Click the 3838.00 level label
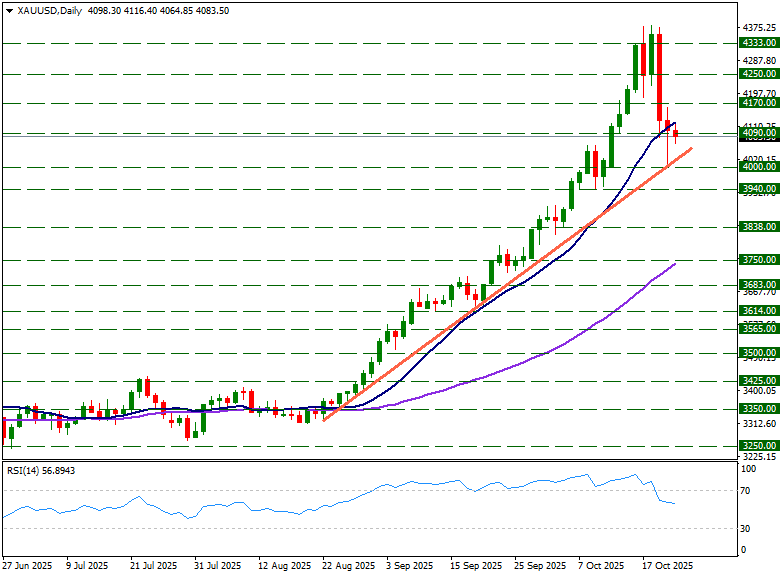This screenshot has height=577, width=783. point(759,227)
